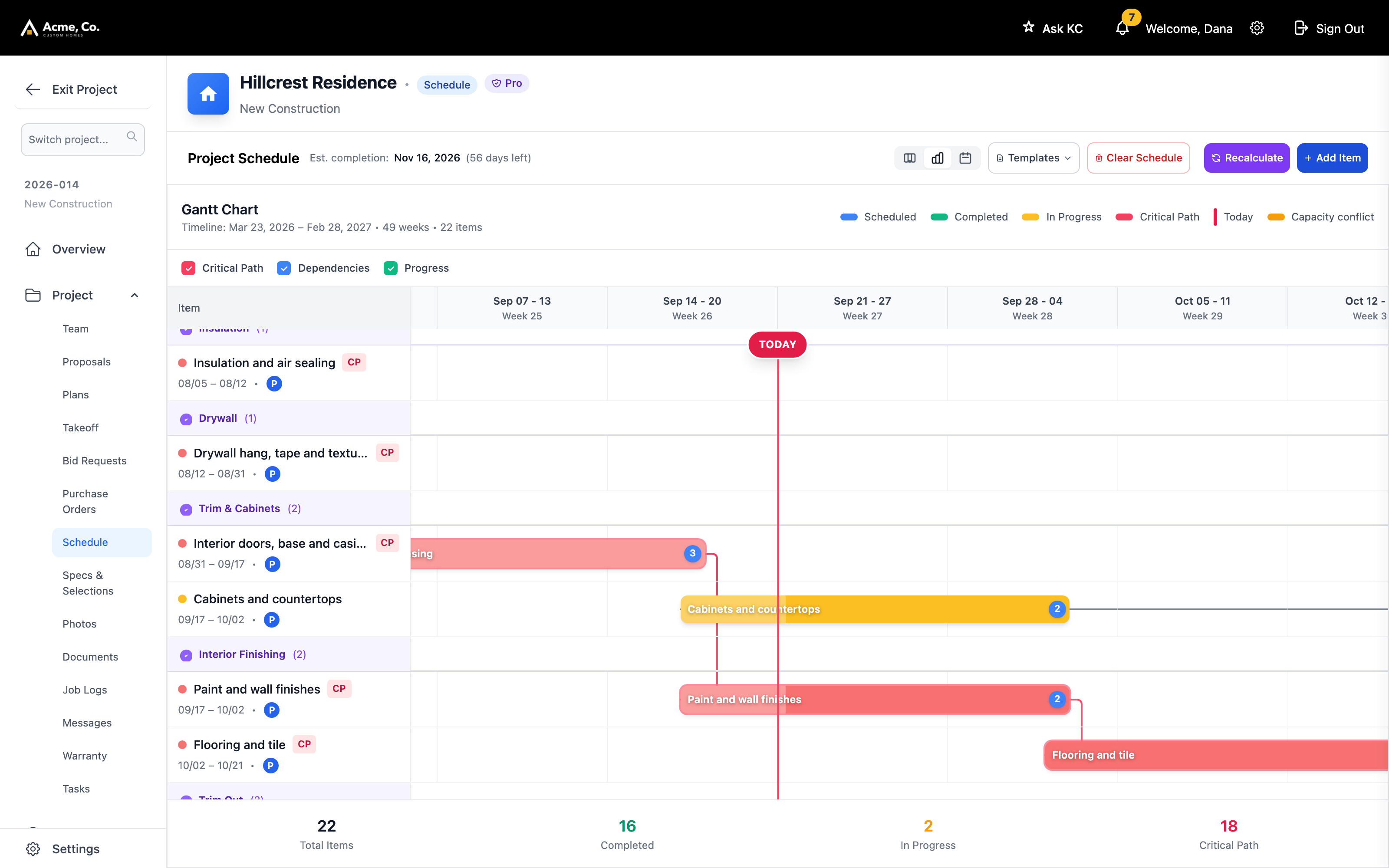The image size is (1389, 868).
Task: Switch to the table columns view icon
Action: pos(910,158)
